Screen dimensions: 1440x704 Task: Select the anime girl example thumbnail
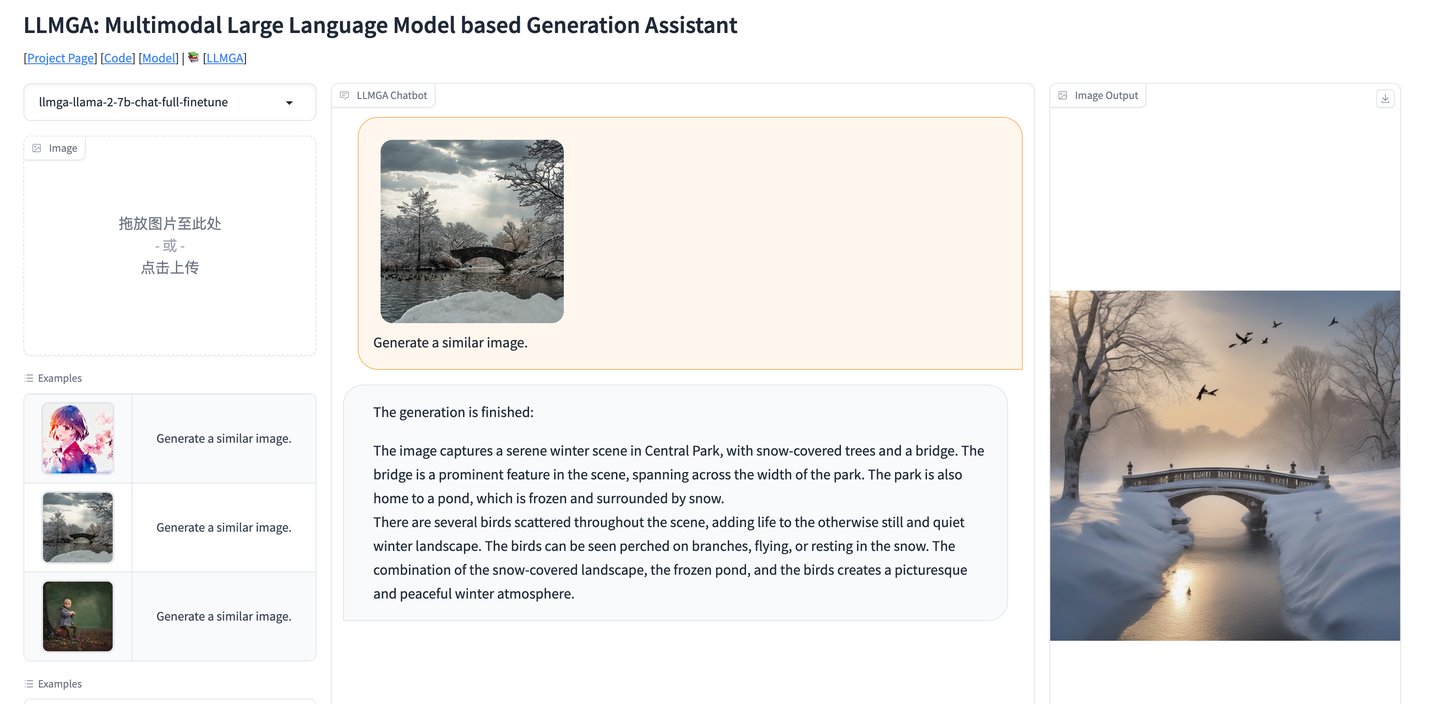click(x=77, y=437)
